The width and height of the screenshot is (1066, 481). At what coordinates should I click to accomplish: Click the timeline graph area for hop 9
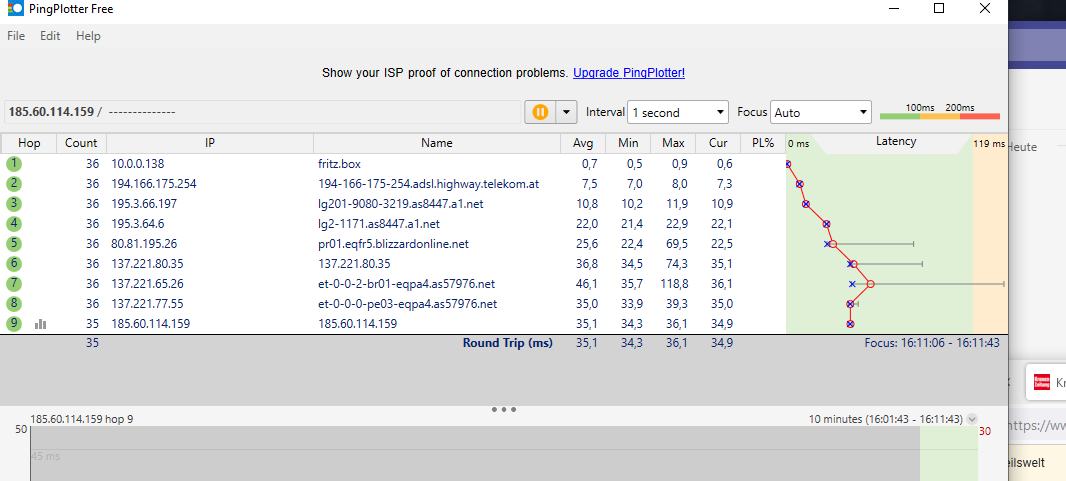coord(502,453)
